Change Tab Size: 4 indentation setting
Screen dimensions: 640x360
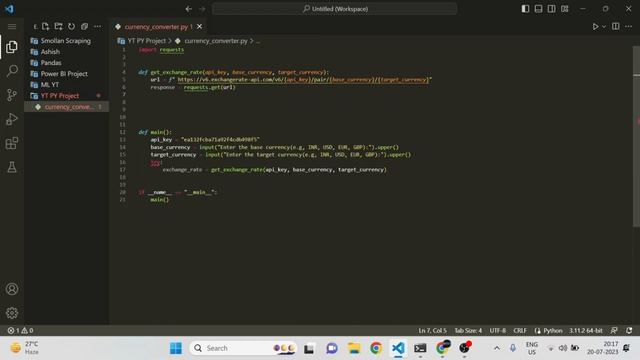468,330
